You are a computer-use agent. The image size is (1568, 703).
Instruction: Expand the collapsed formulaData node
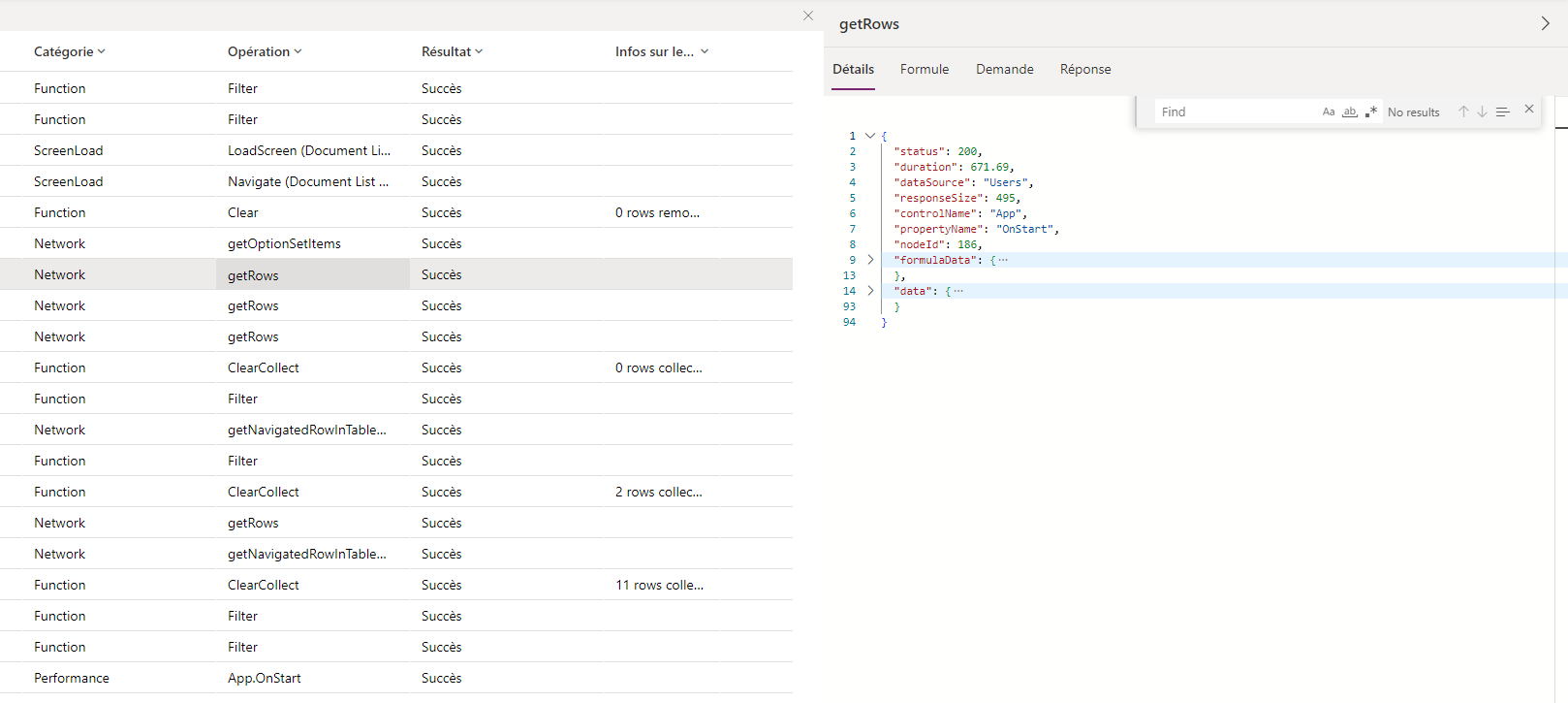tap(870, 260)
